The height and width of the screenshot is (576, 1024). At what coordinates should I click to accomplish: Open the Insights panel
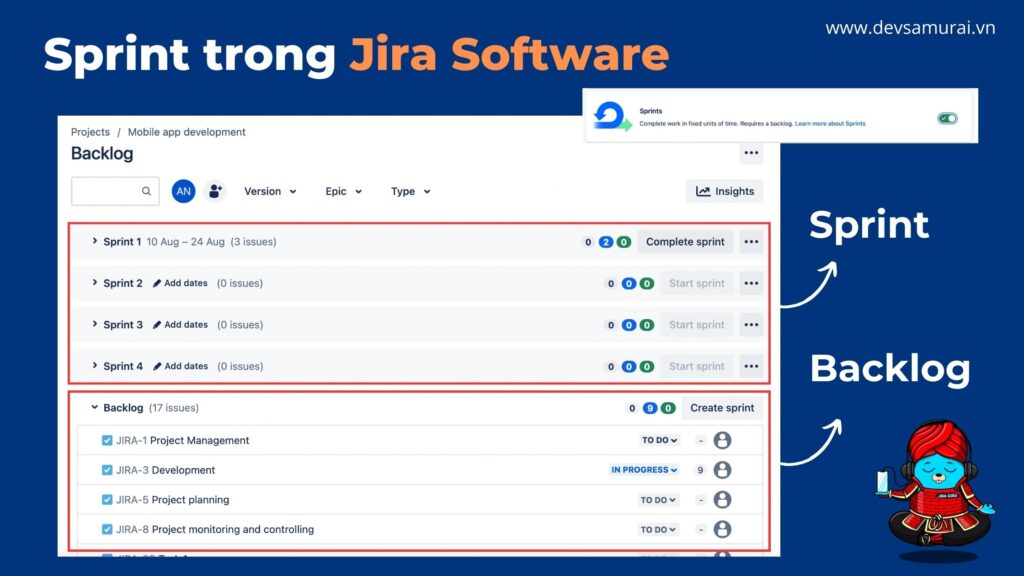coord(723,191)
